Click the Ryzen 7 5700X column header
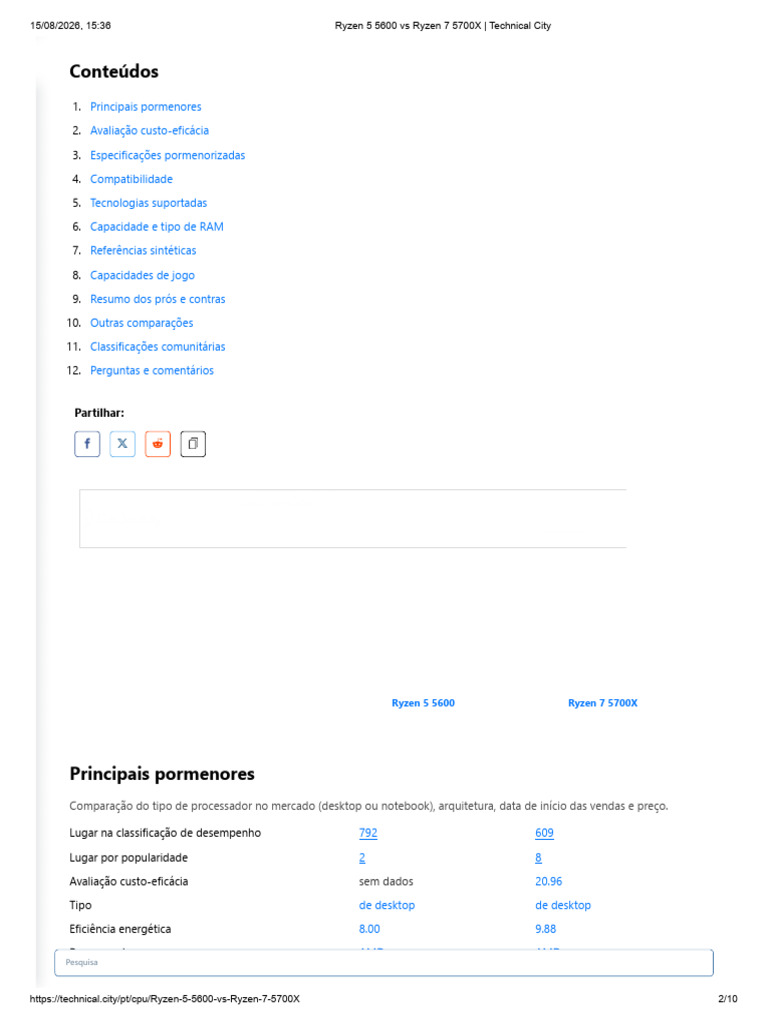Viewport: 768px width, 1024px height. pyautogui.click(x=603, y=703)
